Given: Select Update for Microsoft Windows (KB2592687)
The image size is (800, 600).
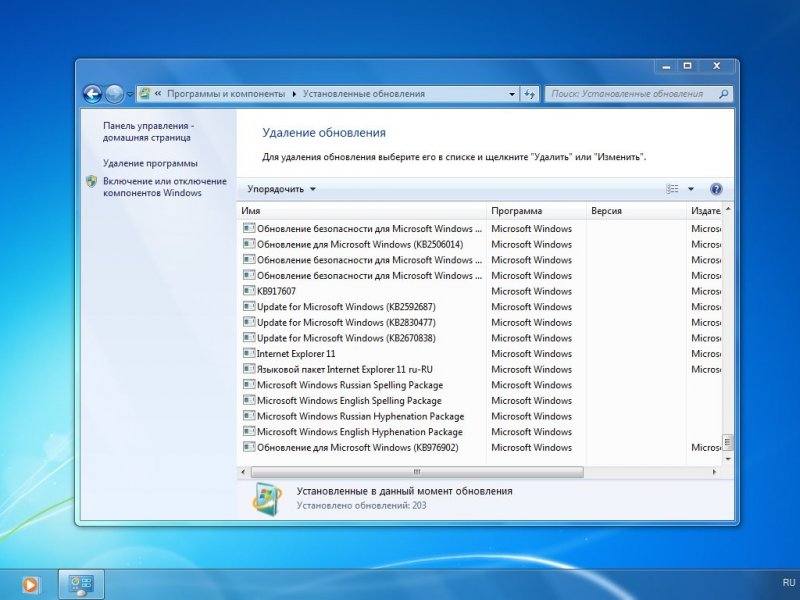Looking at the screenshot, I should pyautogui.click(x=480, y=307).
